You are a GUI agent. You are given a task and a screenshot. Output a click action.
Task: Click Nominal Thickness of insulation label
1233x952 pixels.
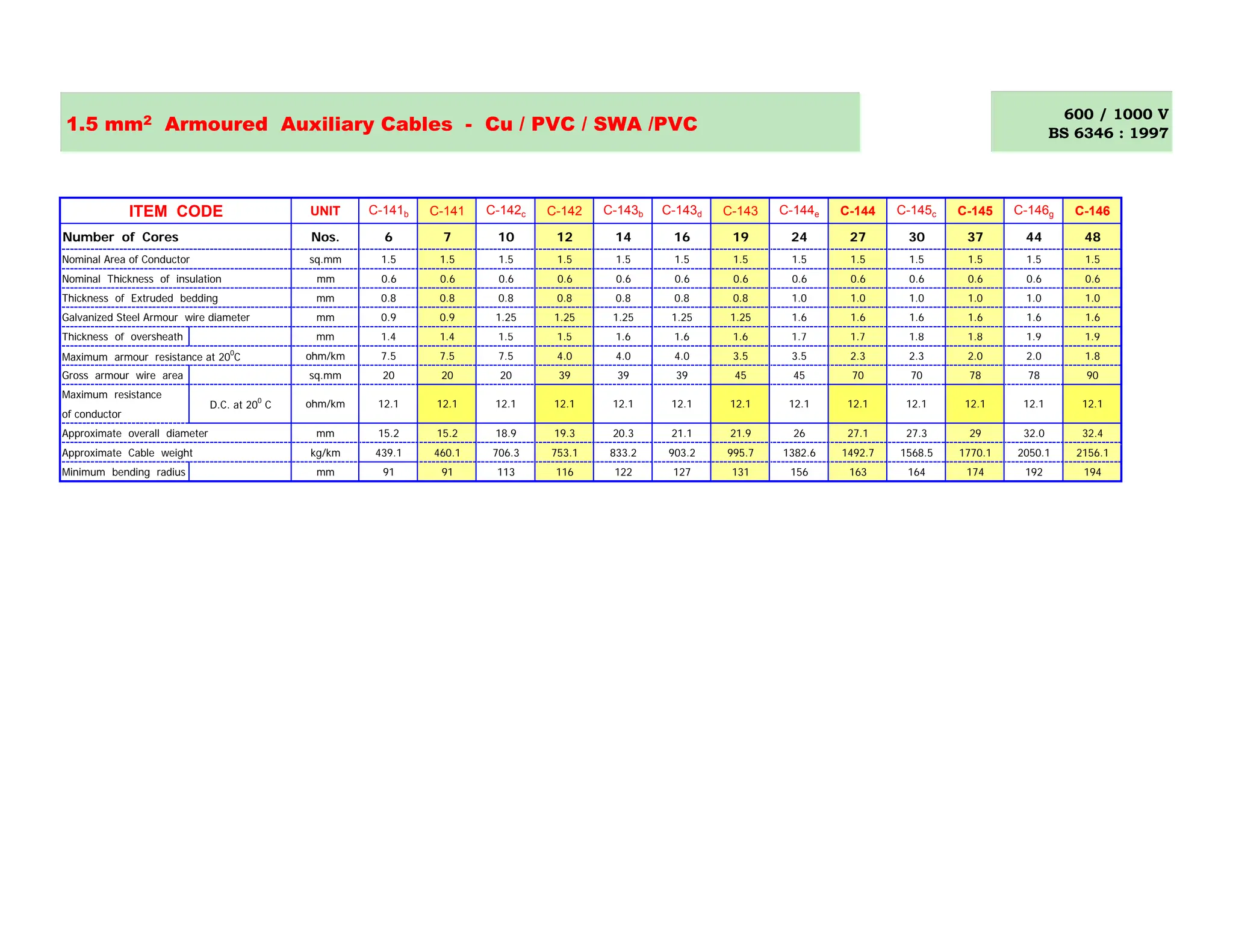point(141,279)
